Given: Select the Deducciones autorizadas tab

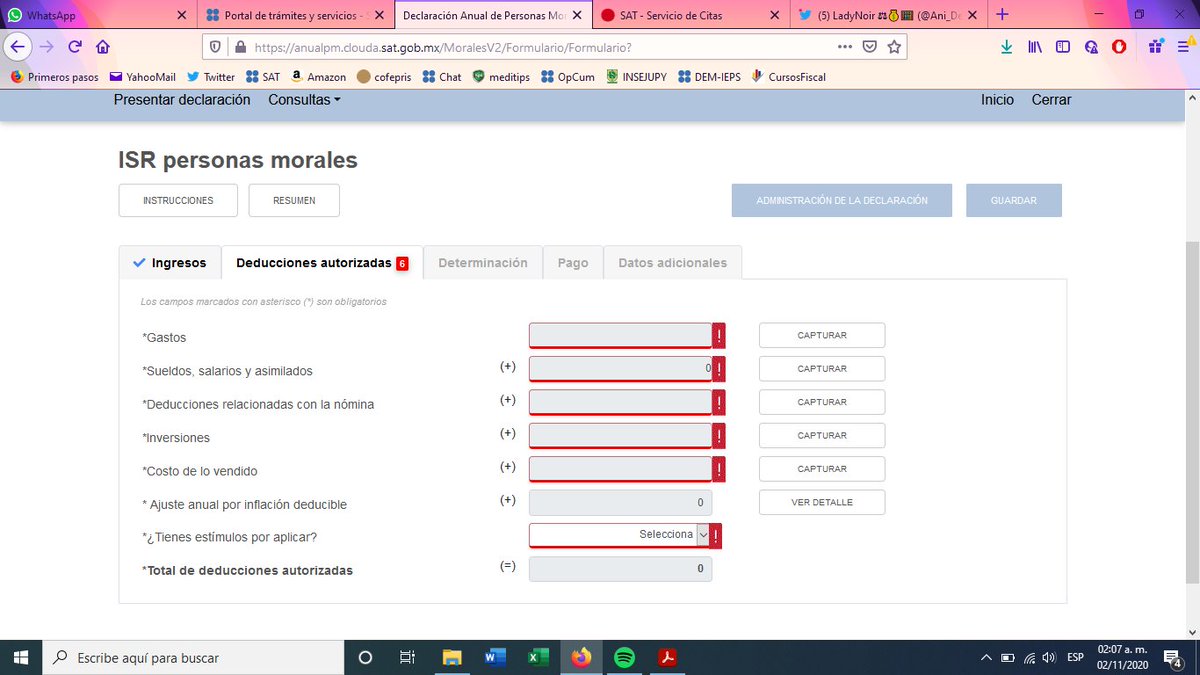Looking at the screenshot, I should pos(322,263).
